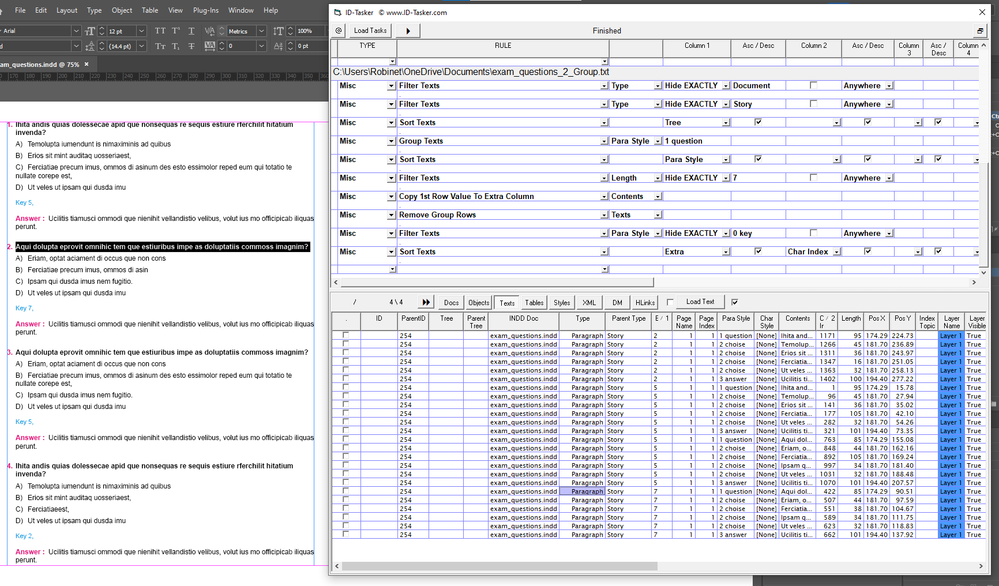Open Hide EXACTLY dropdown in Document filter row
This screenshot has width=999, height=586.
coord(726,86)
